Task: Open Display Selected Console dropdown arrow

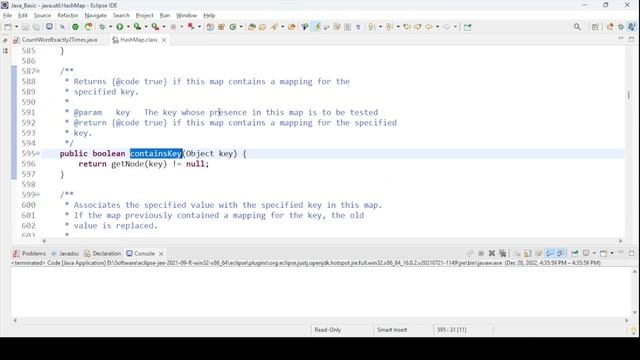Action: (x=594, y=253)
